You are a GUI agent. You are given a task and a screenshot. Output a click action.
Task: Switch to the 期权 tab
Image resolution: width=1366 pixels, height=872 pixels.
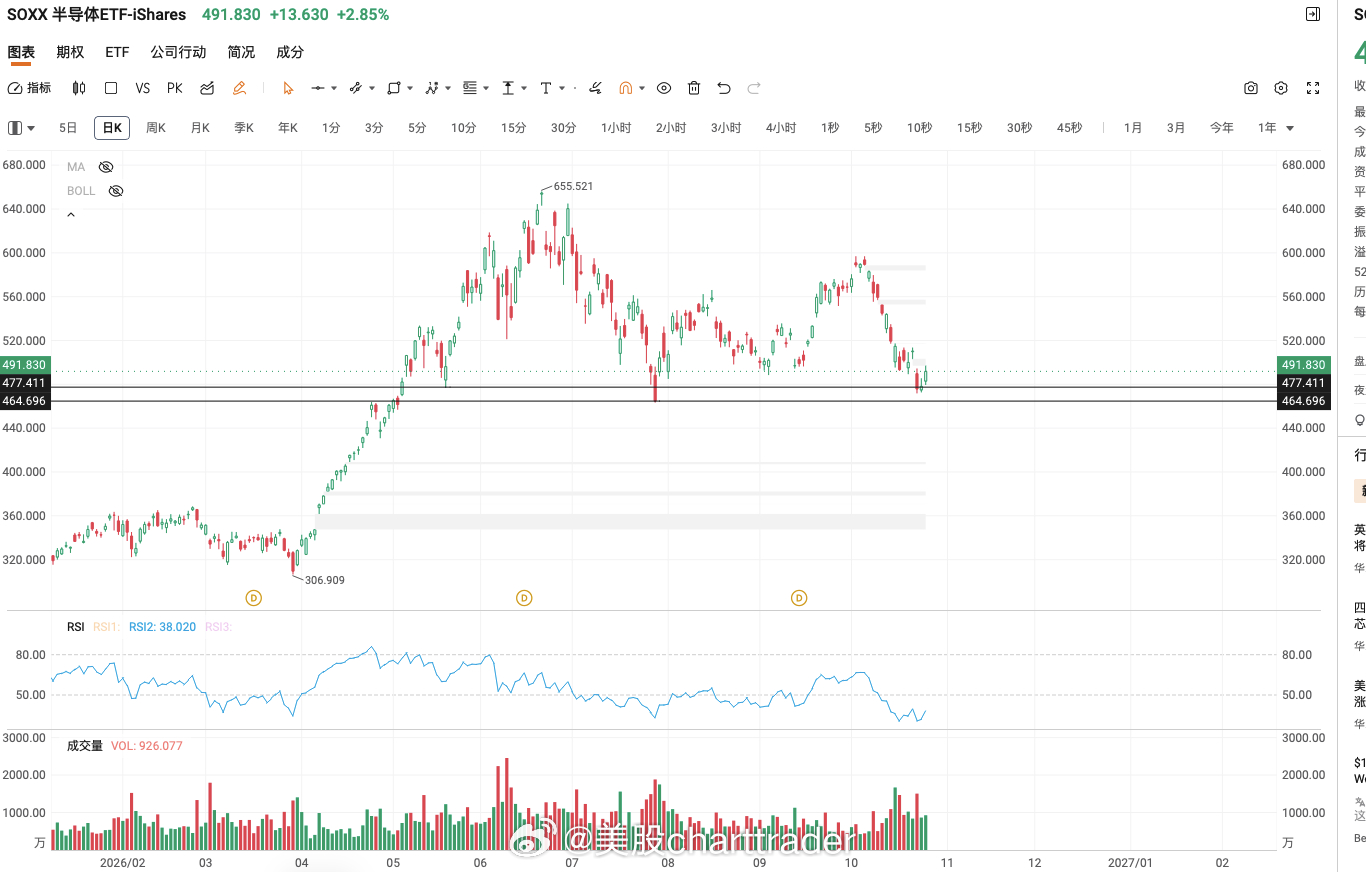(70, 52)
